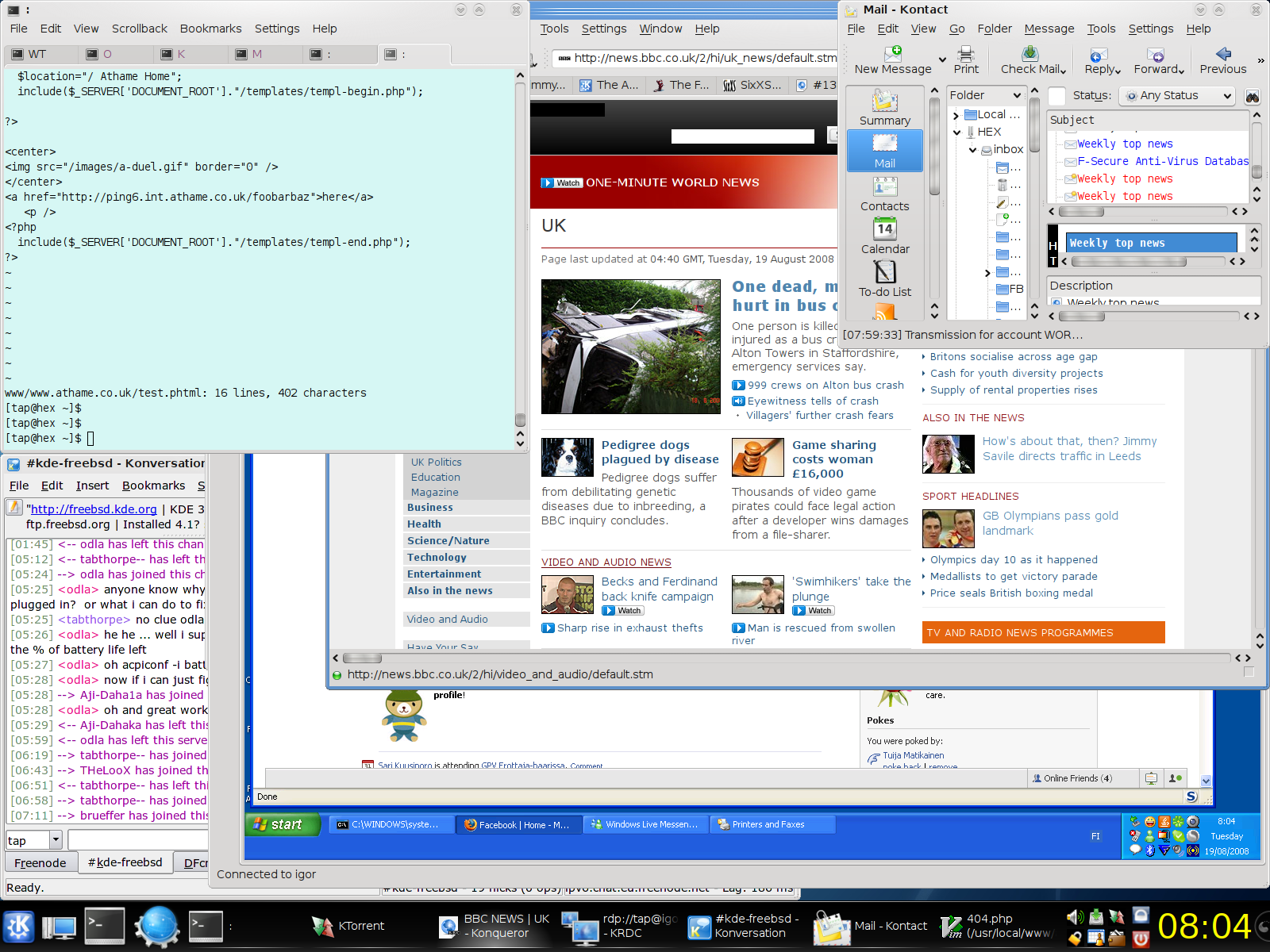Open 'Game sharing costs woman £16,000' link
Image resolution: width=1270 pixels, height=952 pixels.
click(833, 459)
